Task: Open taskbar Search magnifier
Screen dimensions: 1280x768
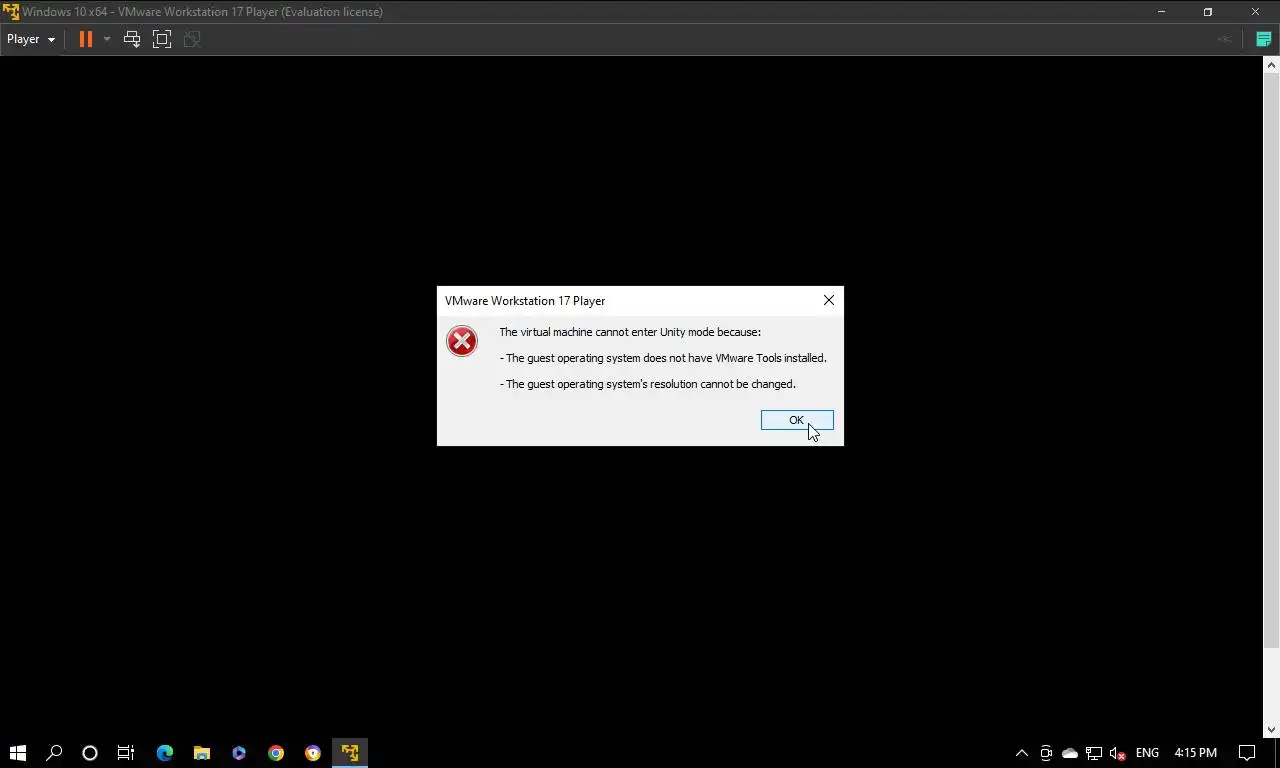Action: click(54, 753)
